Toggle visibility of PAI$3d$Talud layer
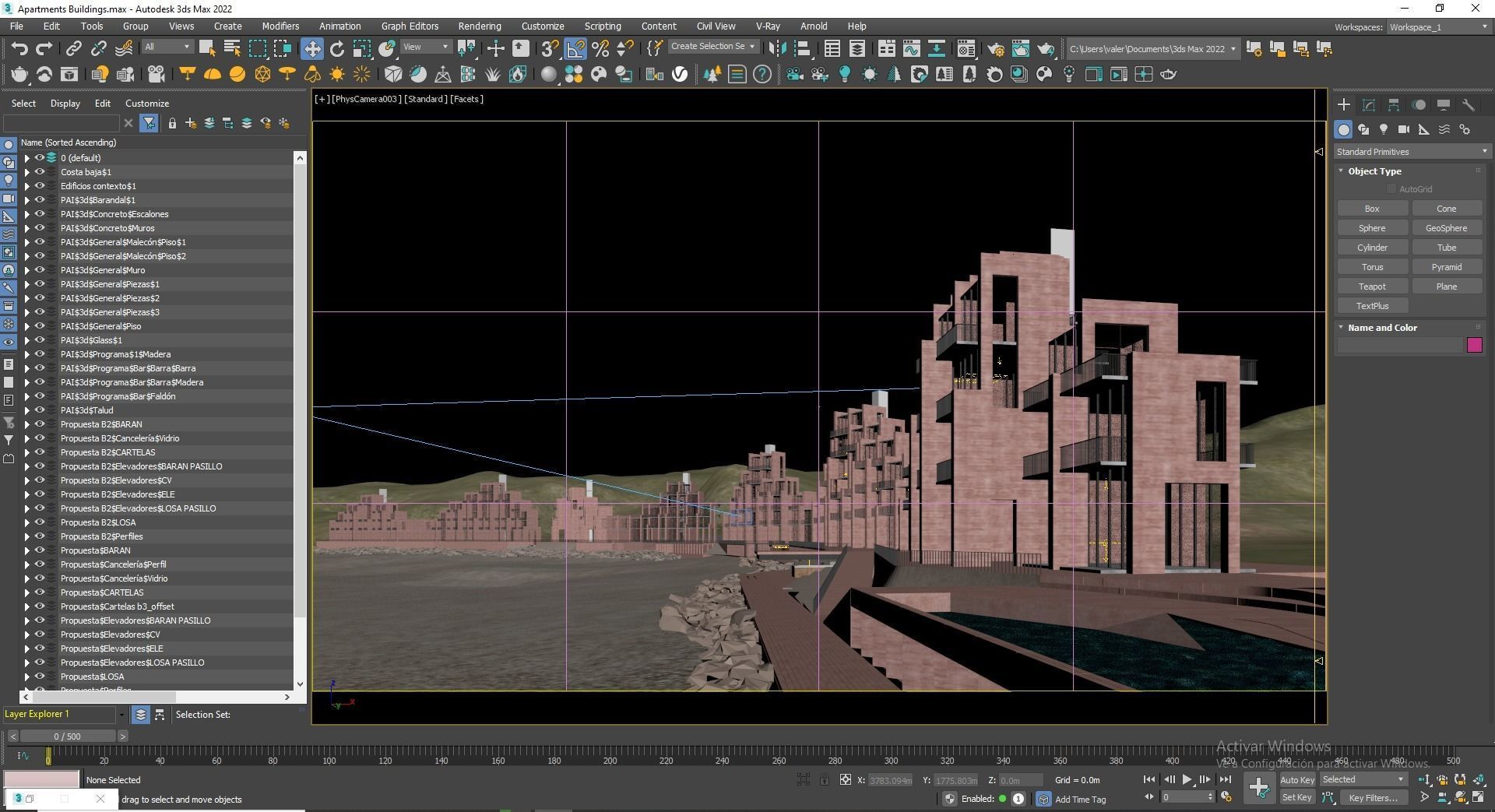This screenshot has width=1495, height=812. [39, 410]
